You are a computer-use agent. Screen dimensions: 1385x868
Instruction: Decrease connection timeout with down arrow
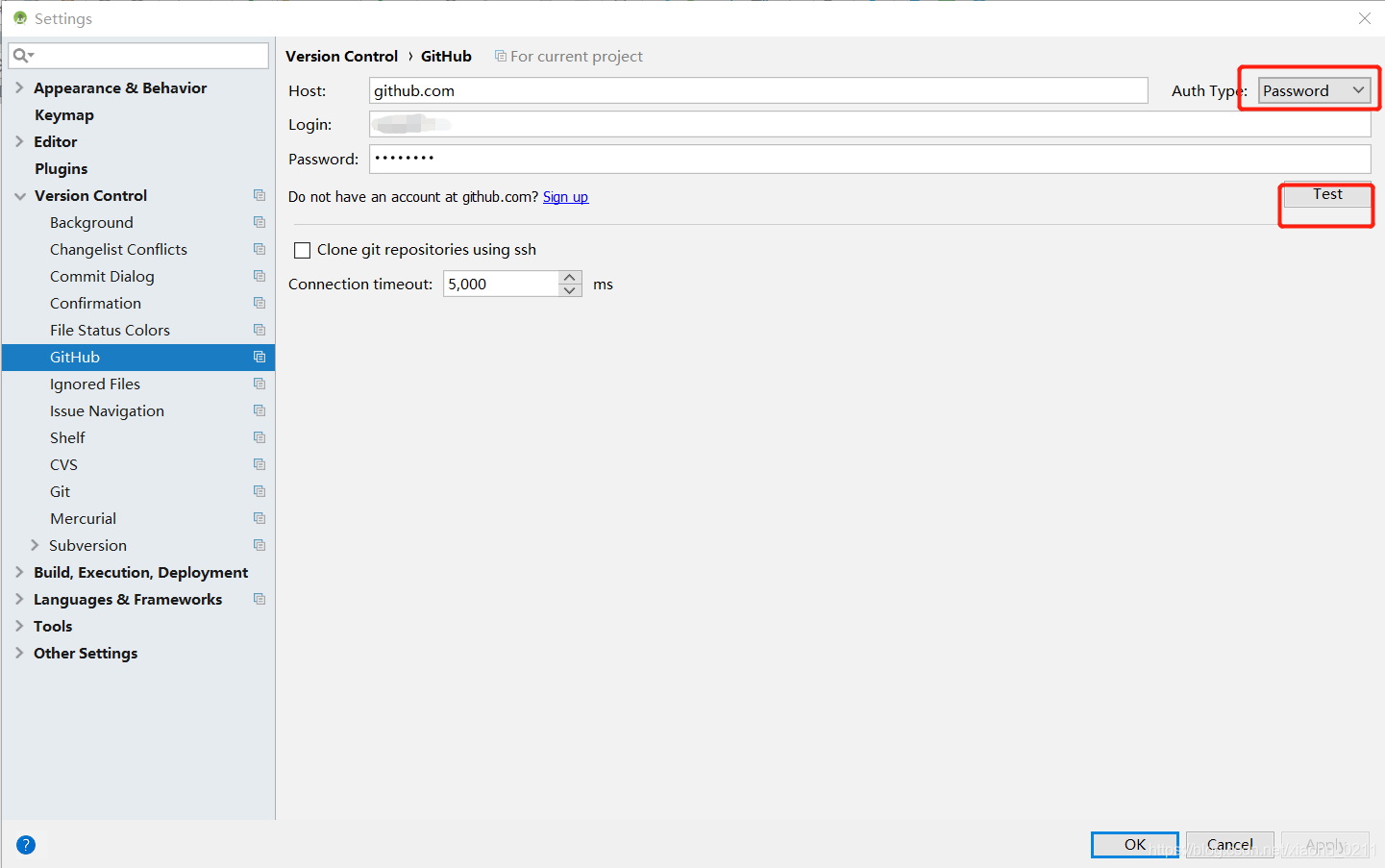570,290
